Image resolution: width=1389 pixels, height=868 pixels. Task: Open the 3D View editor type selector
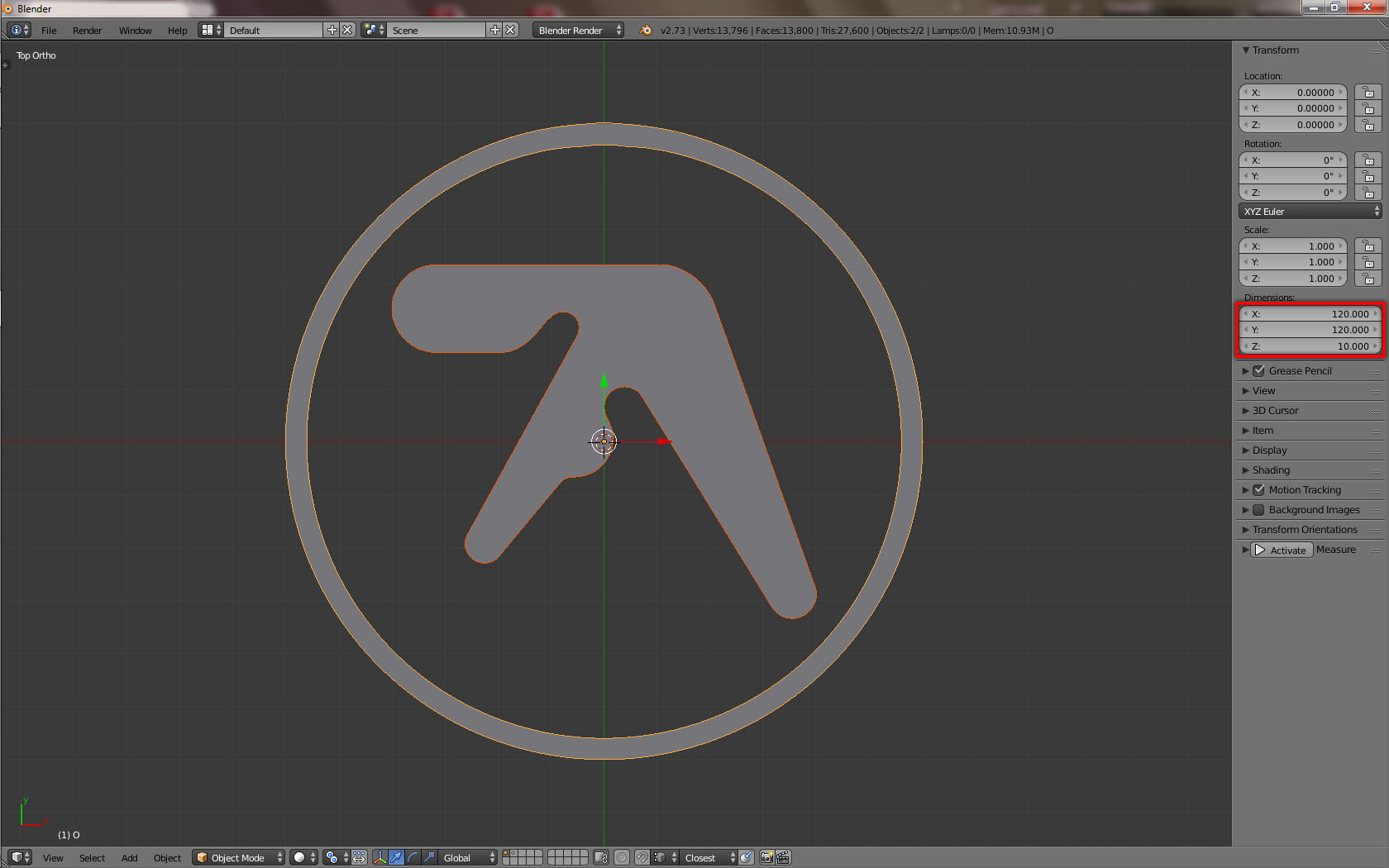21,857
